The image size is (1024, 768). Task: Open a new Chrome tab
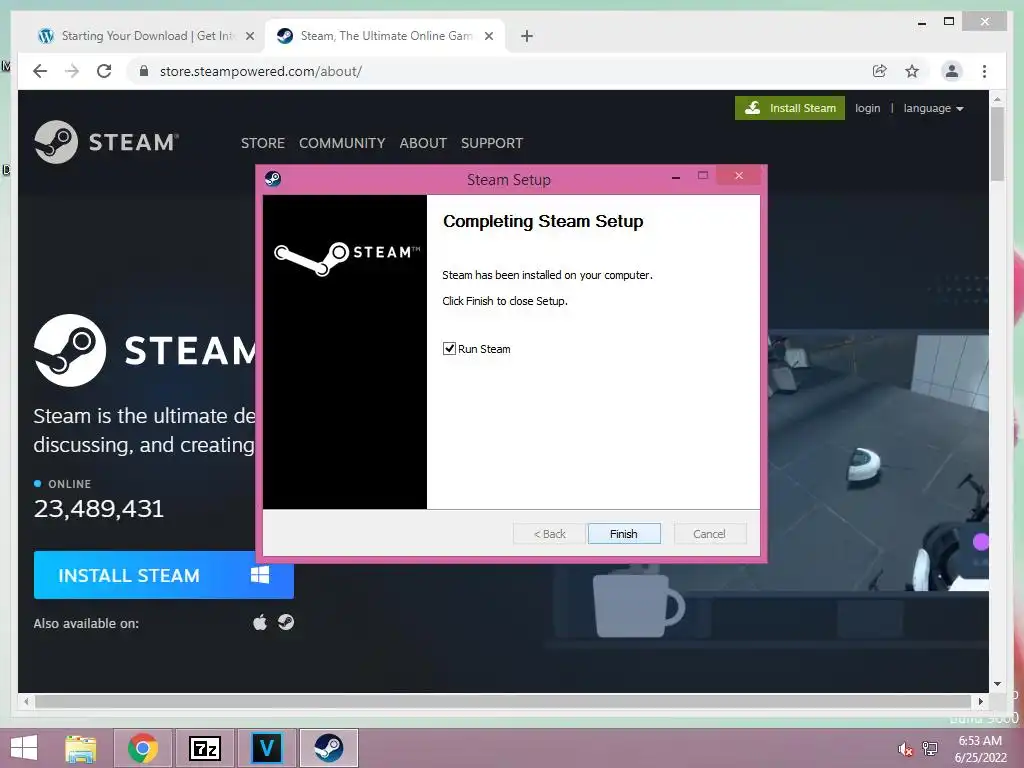(526, 36)
